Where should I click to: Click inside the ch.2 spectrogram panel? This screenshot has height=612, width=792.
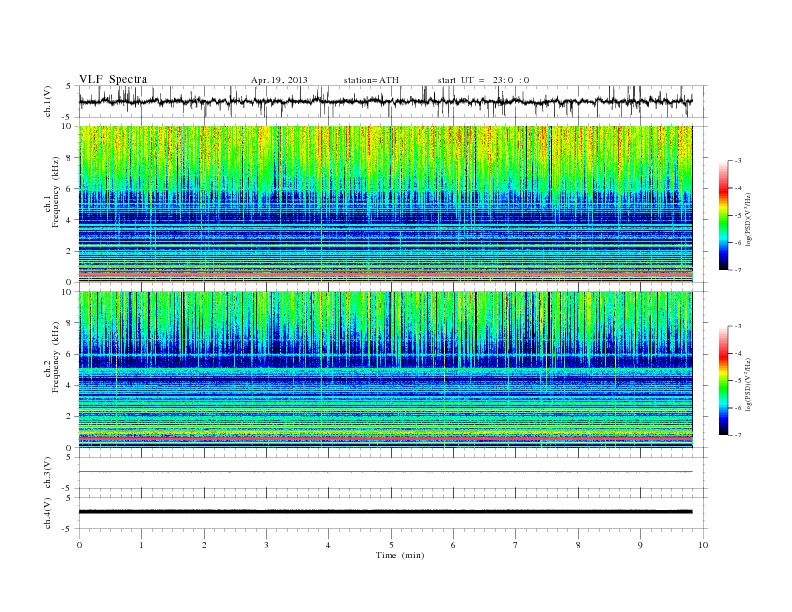click(385, 370)
